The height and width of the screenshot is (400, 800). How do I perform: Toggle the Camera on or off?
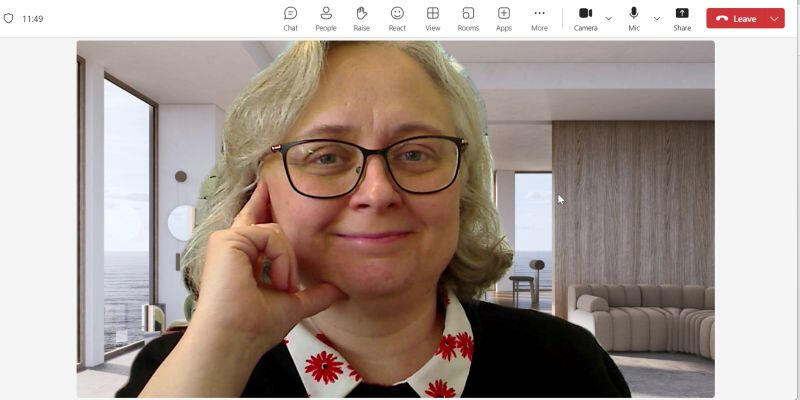pyautogui.click(x=585, y=19)
